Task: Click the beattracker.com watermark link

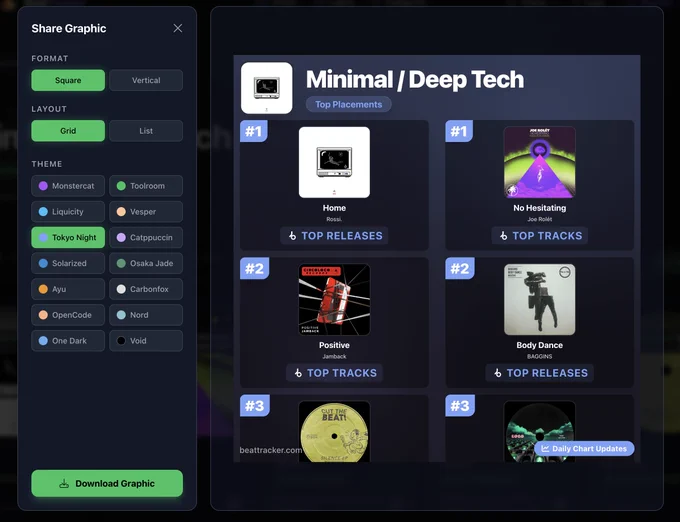Action: (271, 450)
